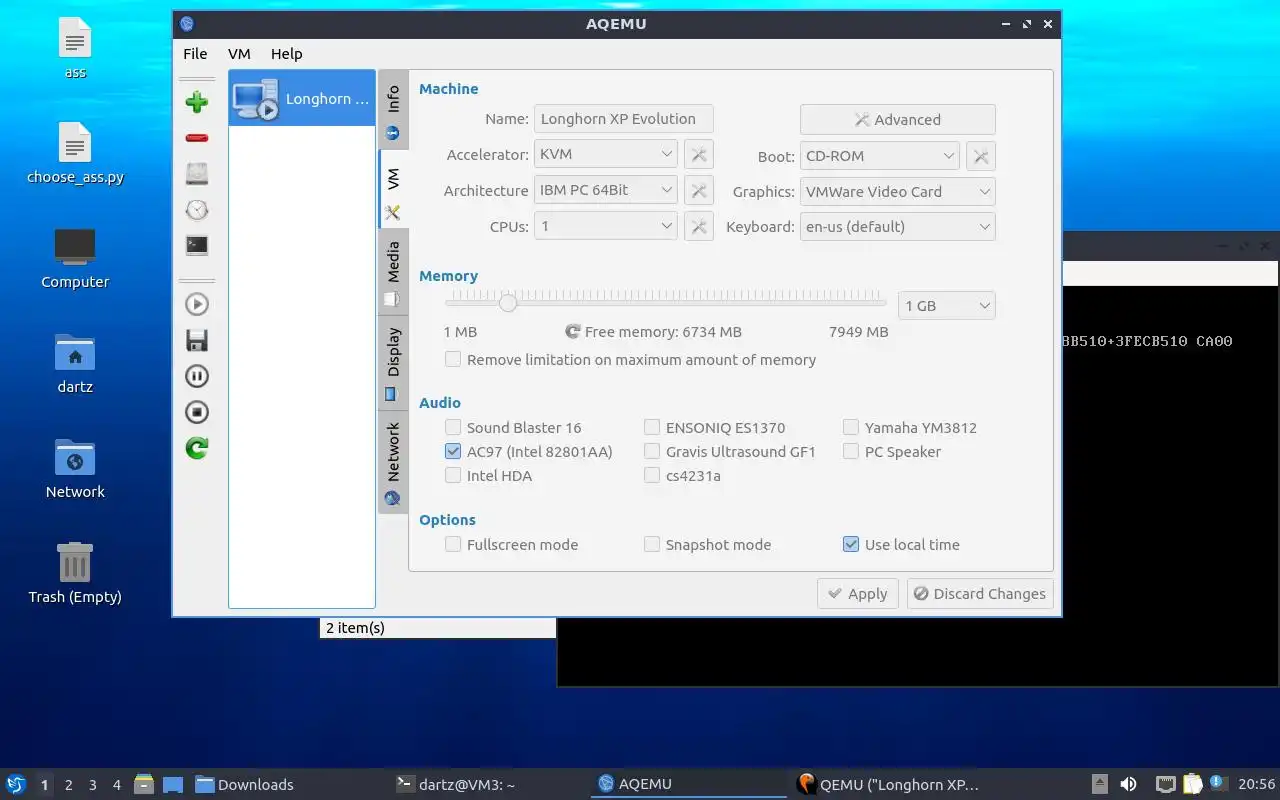Switch to the Media tab
The height and width of the screenshot is (800, 1280).
point(393,271)
